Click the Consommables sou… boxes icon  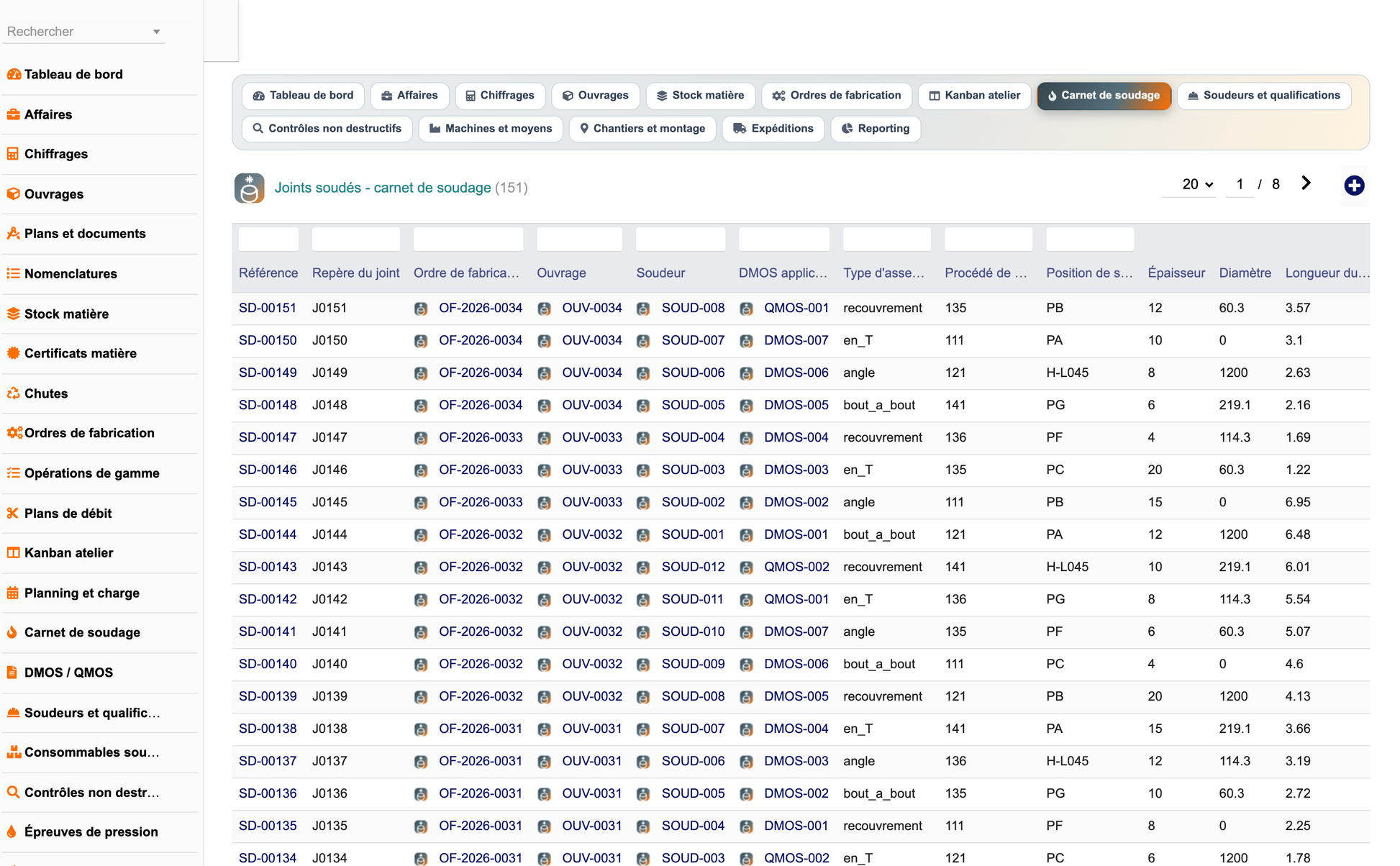(14, 752)
